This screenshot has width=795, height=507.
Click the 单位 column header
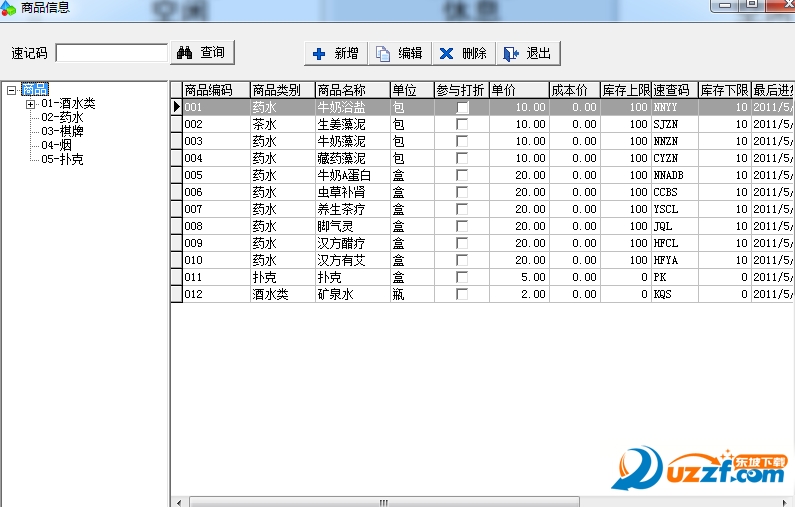[x=412, y=90]
